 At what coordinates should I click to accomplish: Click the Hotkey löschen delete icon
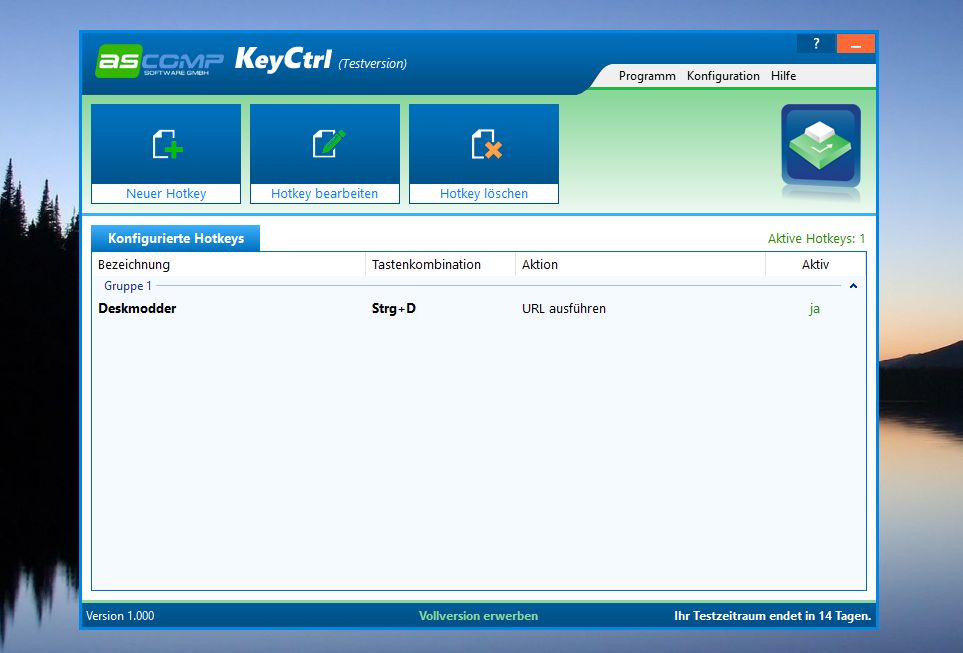click(x=486, y=144)
